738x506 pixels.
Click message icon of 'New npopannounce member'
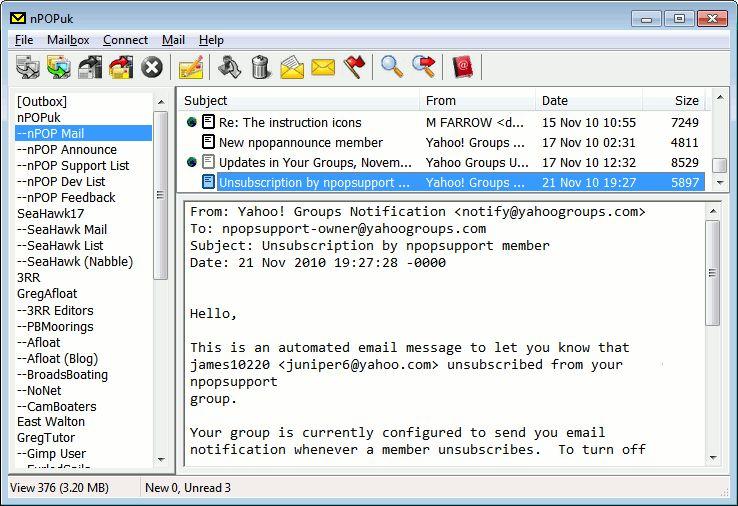pos(208,142)
